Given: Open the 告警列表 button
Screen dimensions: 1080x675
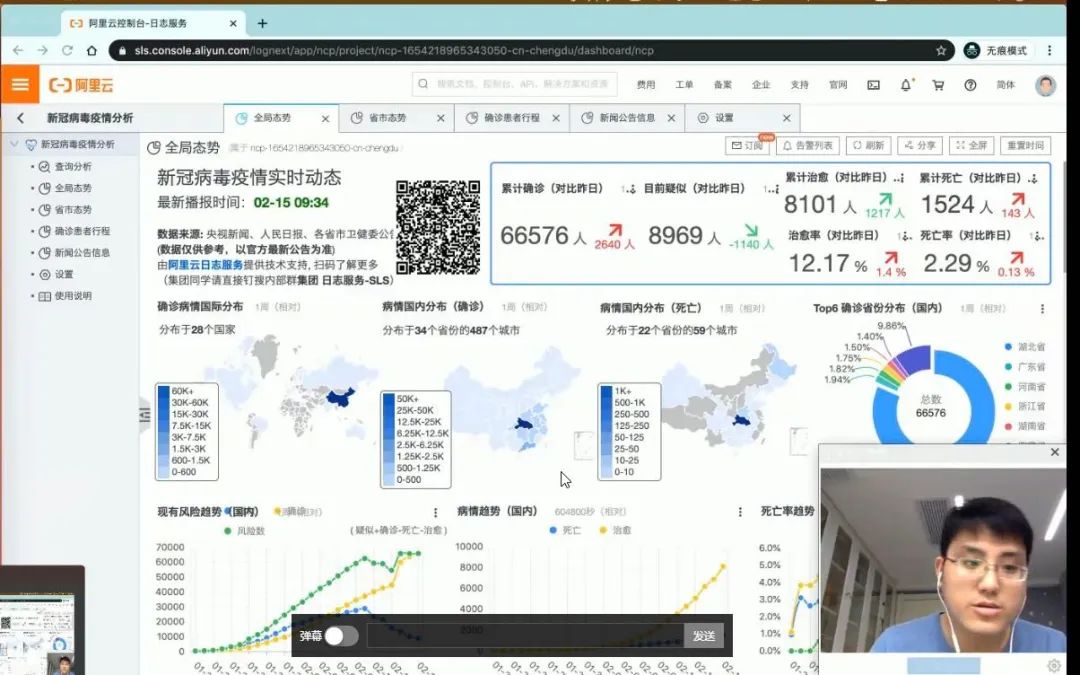Looking at the screenshot, I should 808,145.
